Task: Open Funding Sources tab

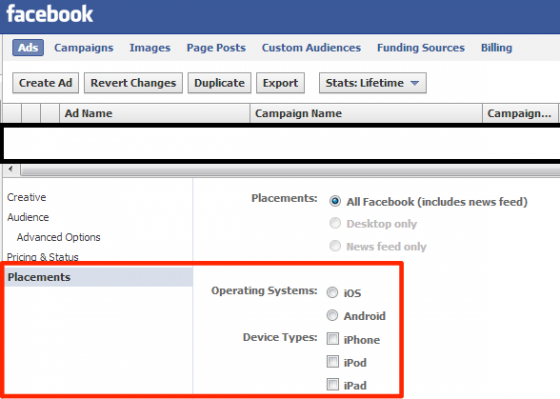Action: click(x=421, y=48)
